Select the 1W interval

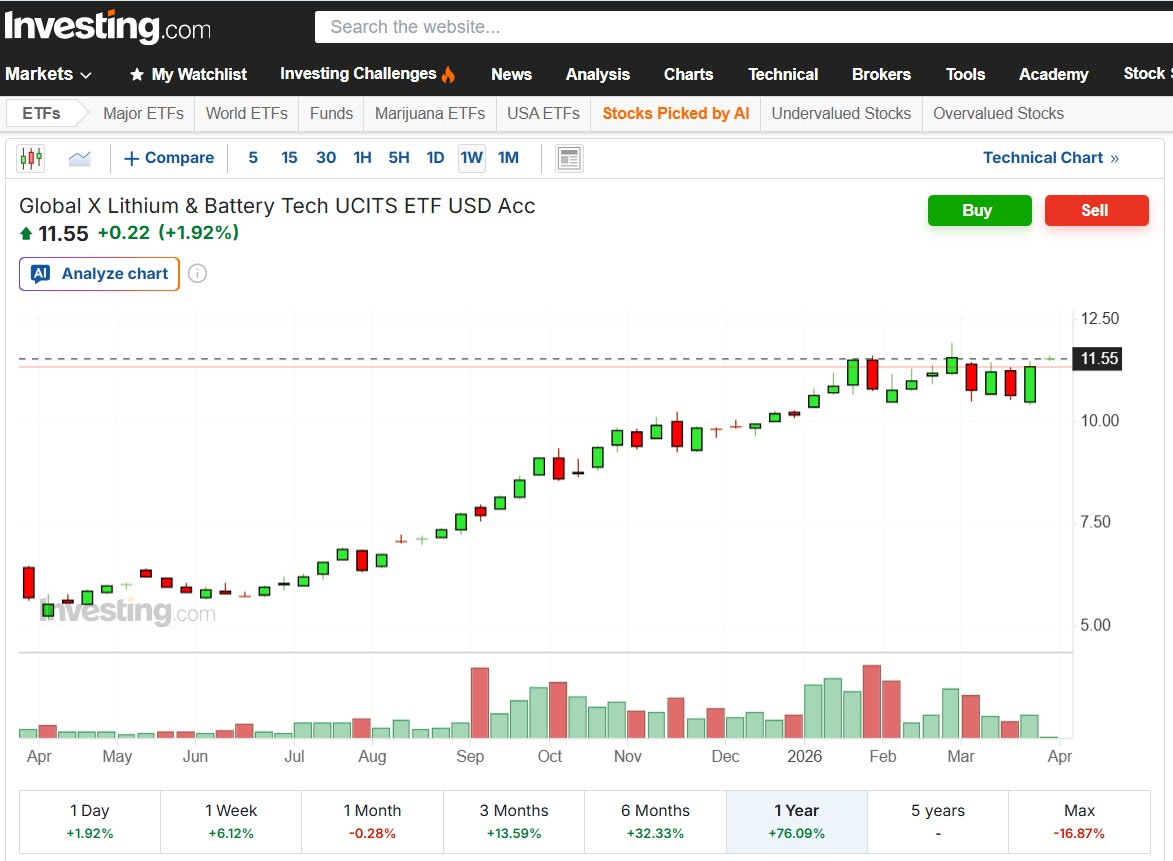point(471,158)
